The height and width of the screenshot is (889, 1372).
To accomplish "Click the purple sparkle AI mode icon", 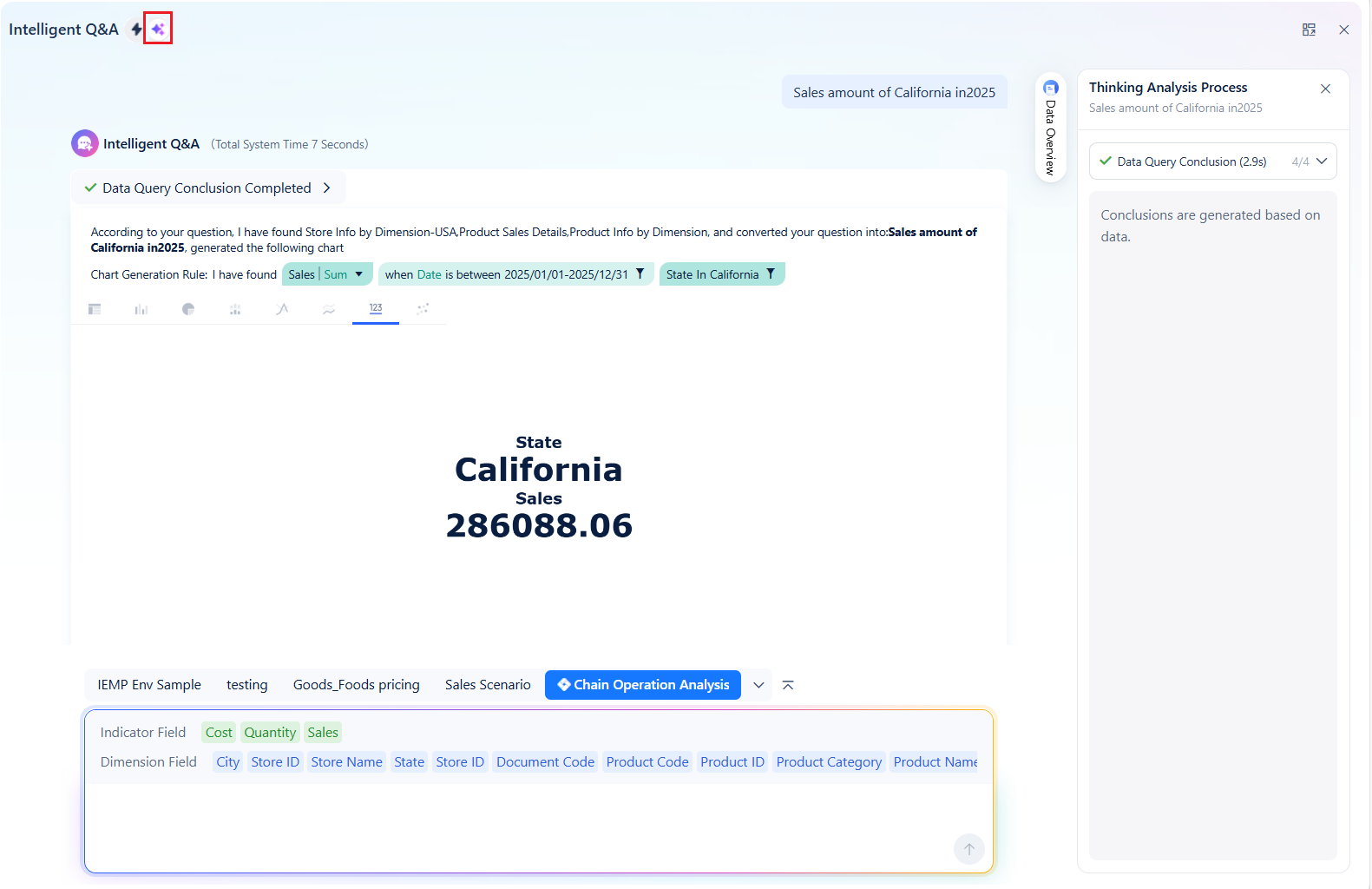I will [158, 30].
